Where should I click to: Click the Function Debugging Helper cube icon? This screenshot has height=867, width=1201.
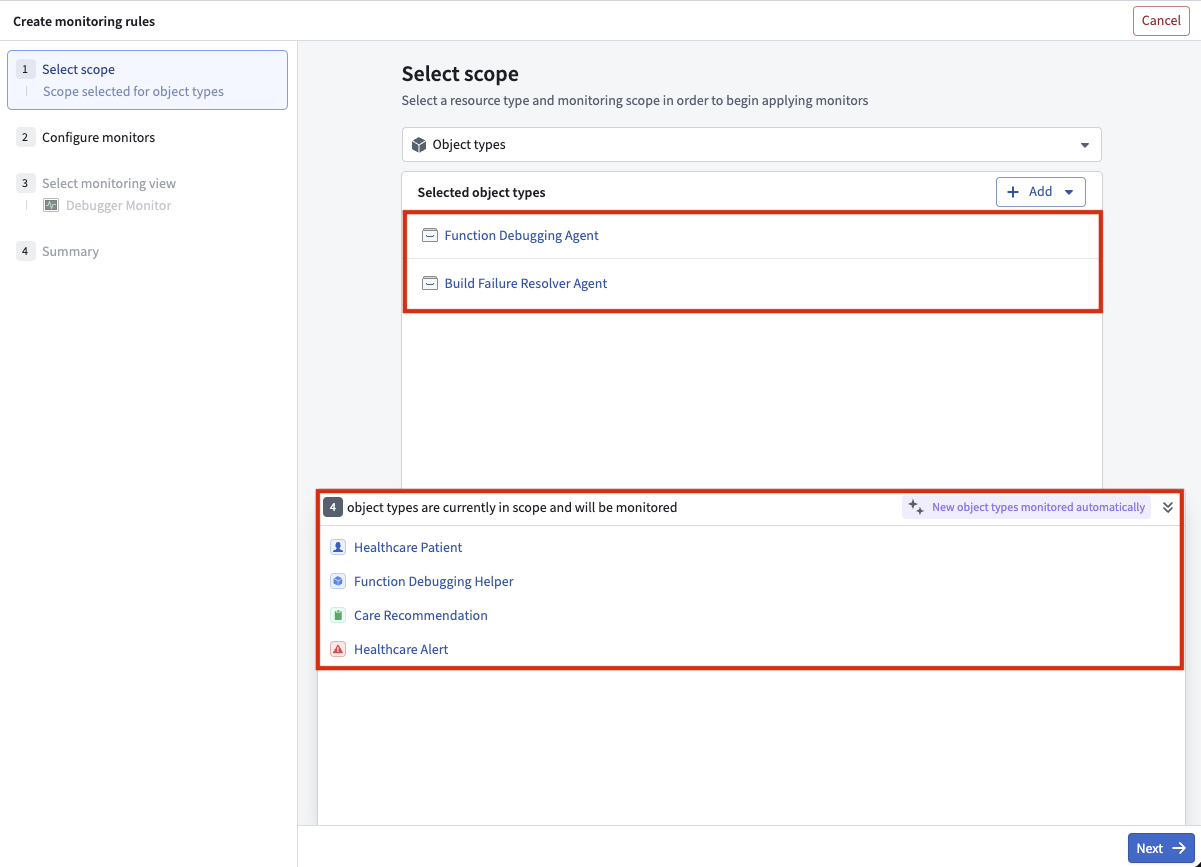point(338,582)
